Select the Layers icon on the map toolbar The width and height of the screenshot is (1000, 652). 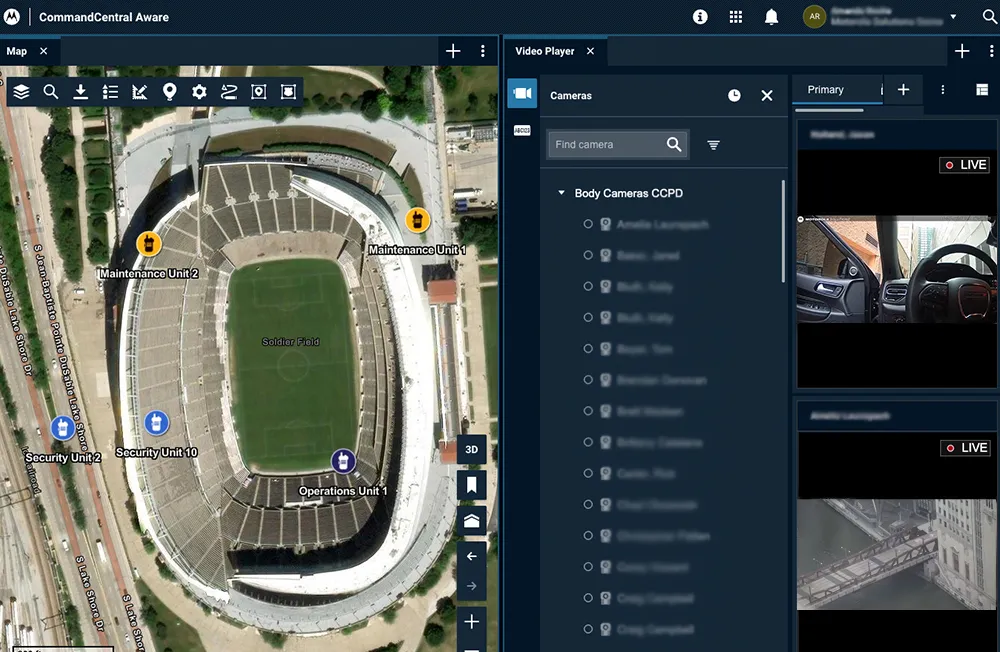tap(22, 91)
